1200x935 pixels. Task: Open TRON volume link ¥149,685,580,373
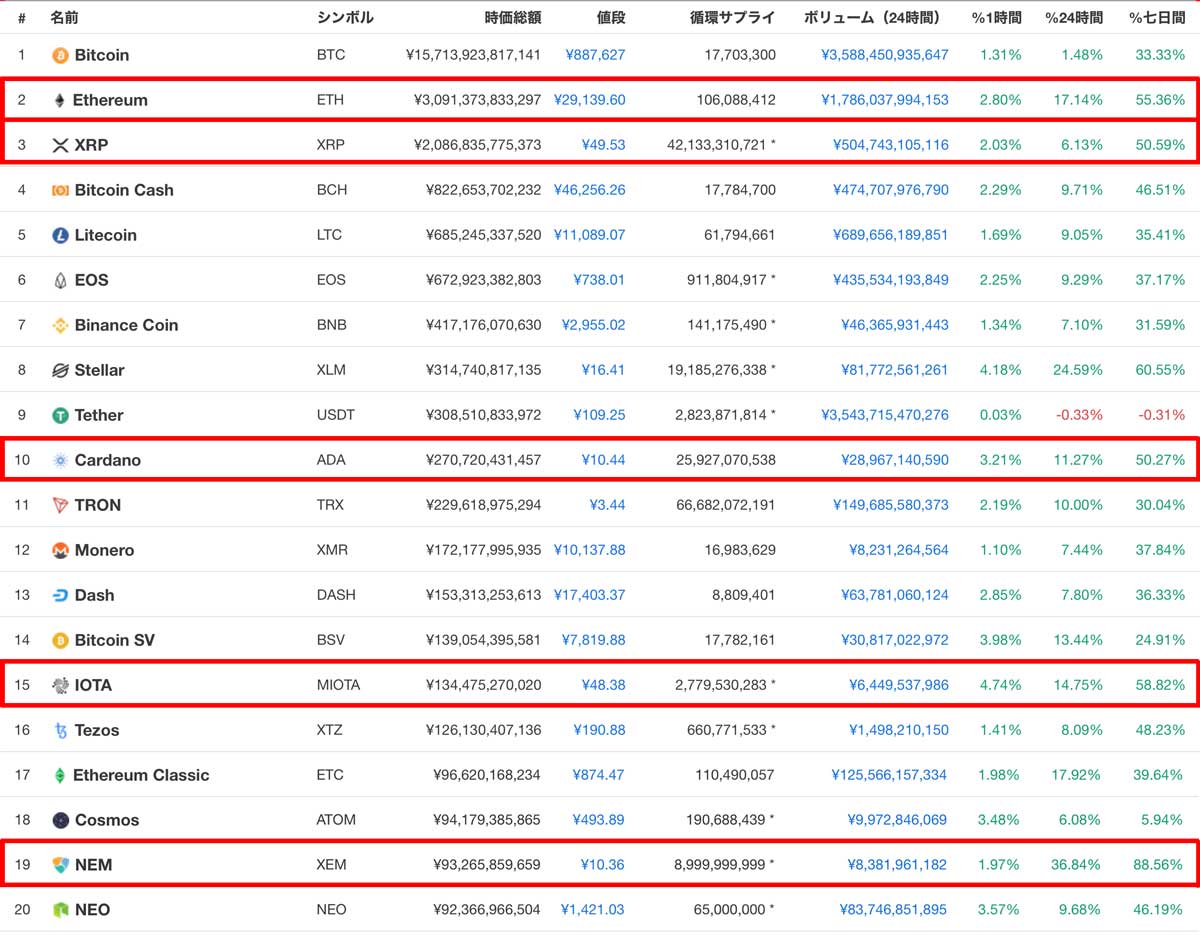click(x=891, y=505)
